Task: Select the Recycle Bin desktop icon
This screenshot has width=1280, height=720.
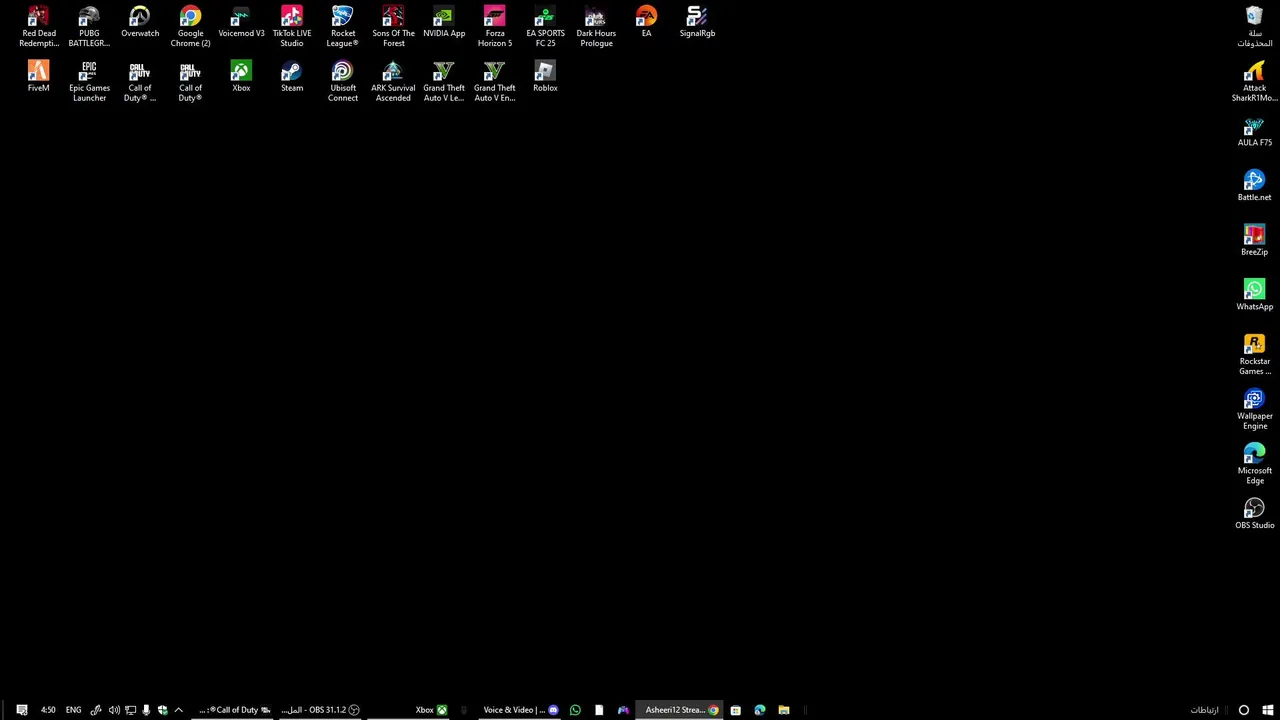Action: click(1254, 27)
